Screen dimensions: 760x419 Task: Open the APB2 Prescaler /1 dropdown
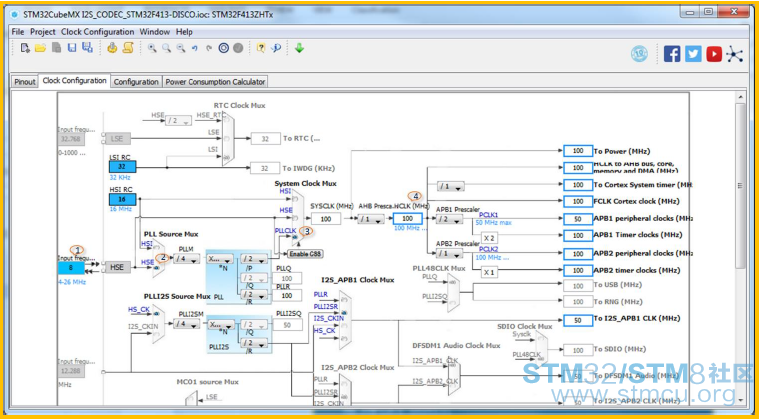pos(450,253)
